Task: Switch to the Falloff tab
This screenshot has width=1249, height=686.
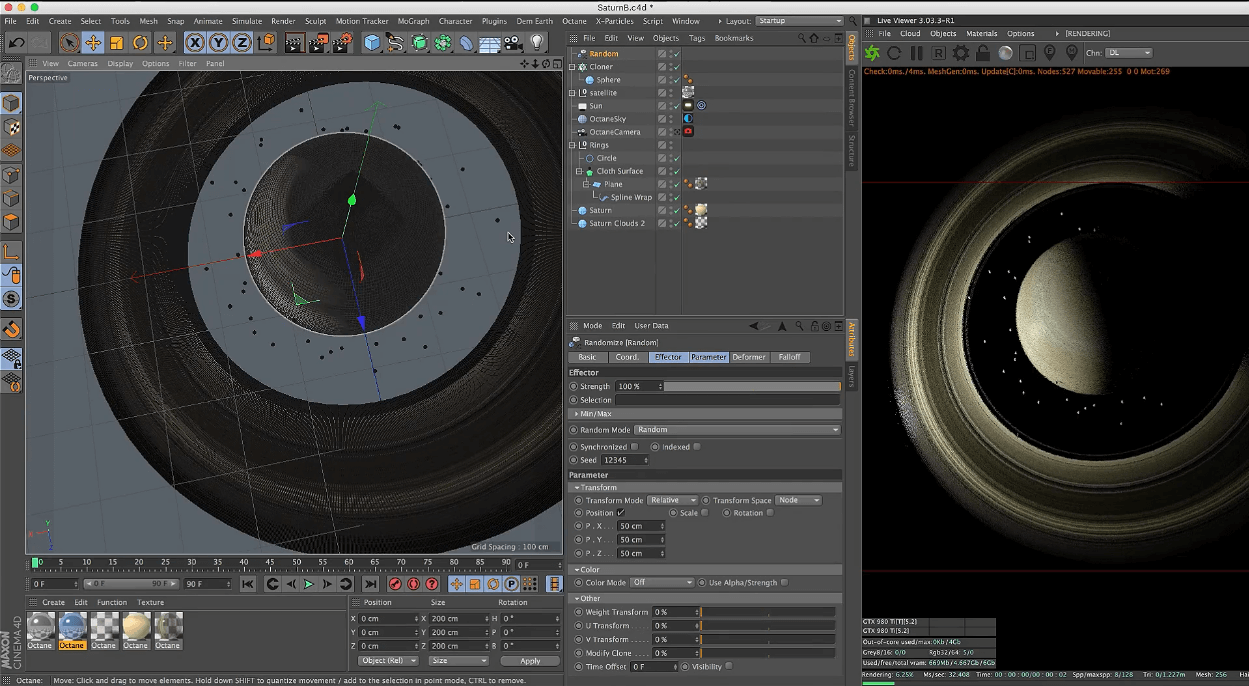Action: [x=790, y=357]
